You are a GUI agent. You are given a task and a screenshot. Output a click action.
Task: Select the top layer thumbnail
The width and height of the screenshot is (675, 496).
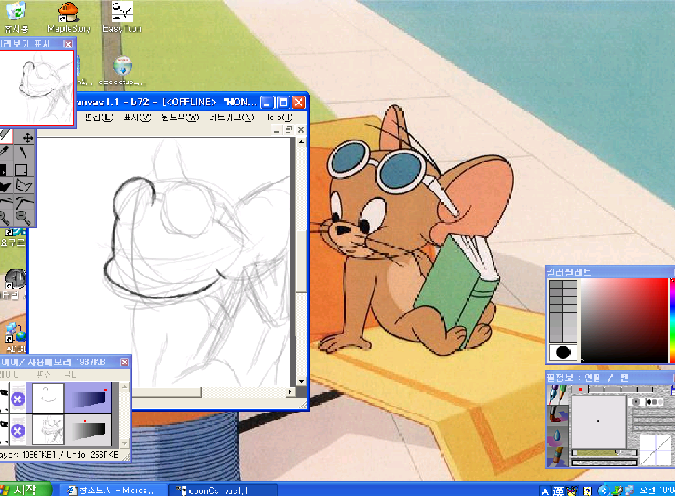pos(48,398)
